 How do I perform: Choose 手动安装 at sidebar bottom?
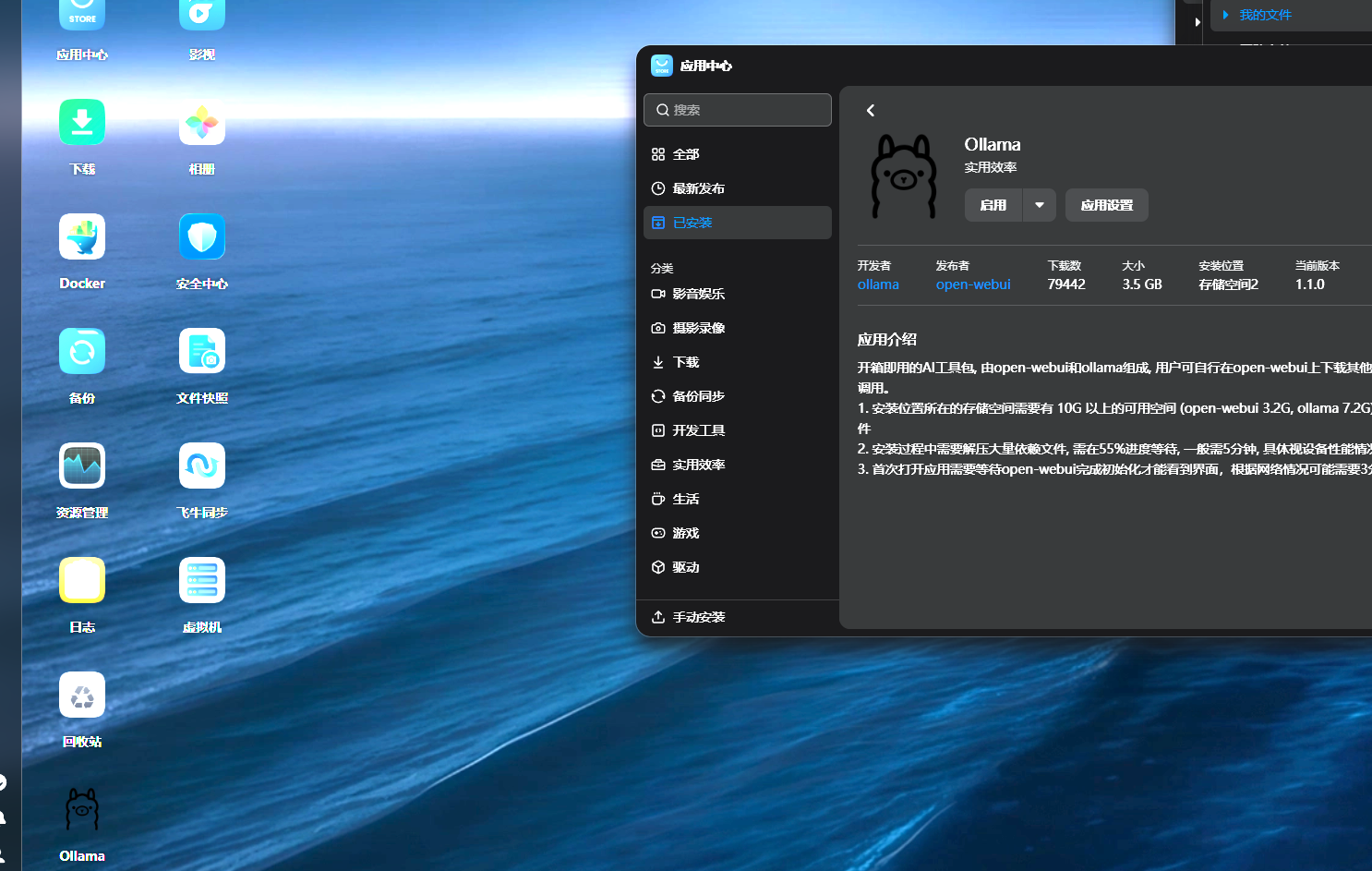pos(698,617)
